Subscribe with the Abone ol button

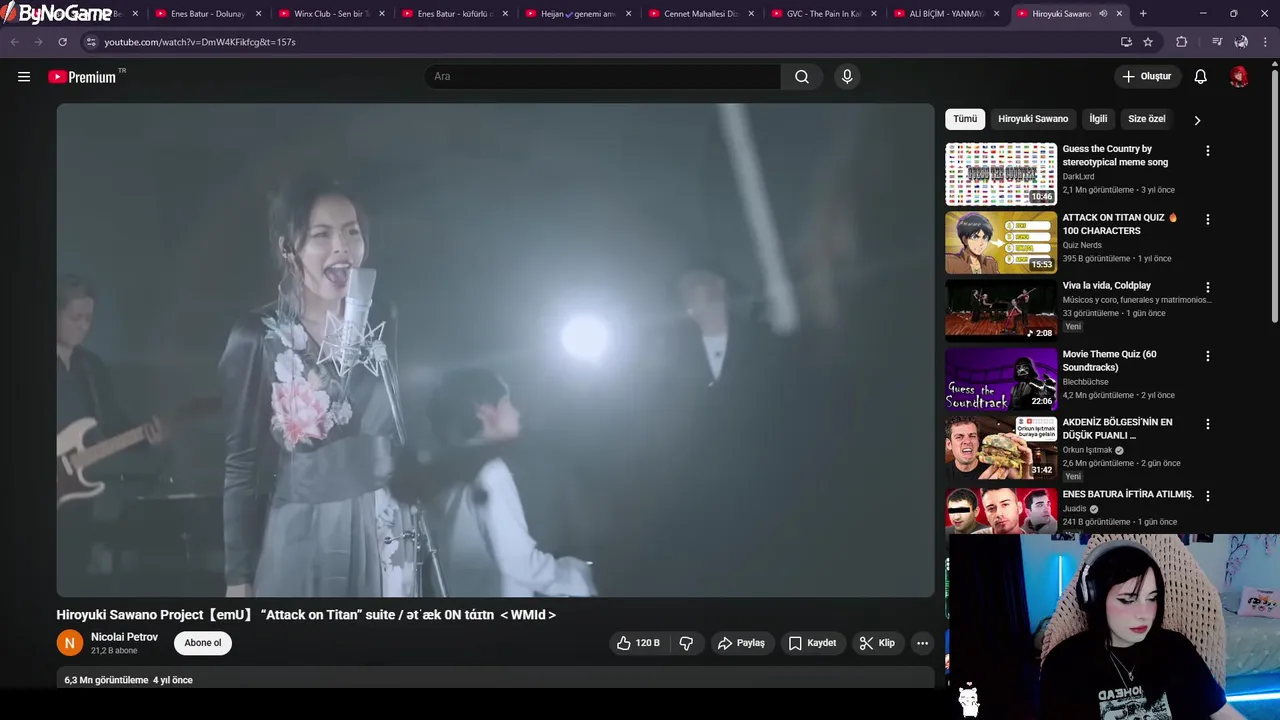point(203,643)
